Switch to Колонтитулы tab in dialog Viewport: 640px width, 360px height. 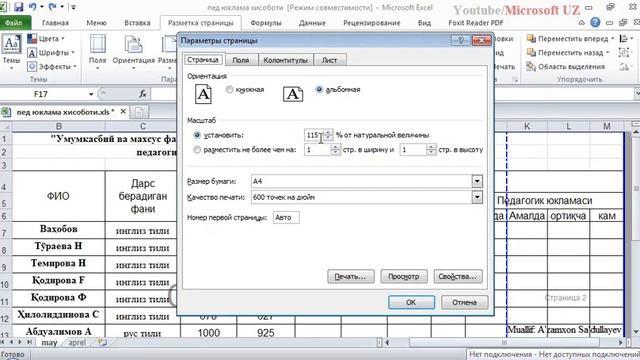pos(285,60)
